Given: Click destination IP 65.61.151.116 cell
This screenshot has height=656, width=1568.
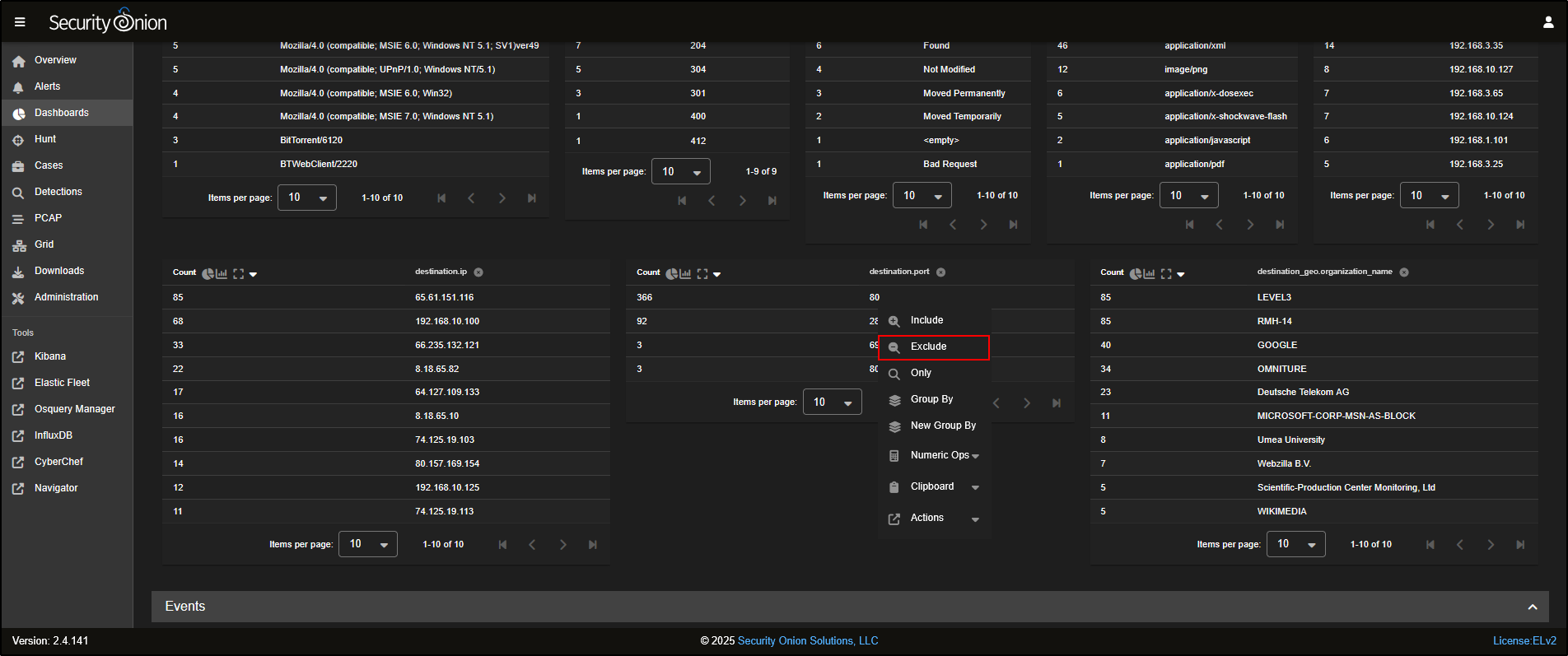Looking at the screenshot, I should (445, 297).
